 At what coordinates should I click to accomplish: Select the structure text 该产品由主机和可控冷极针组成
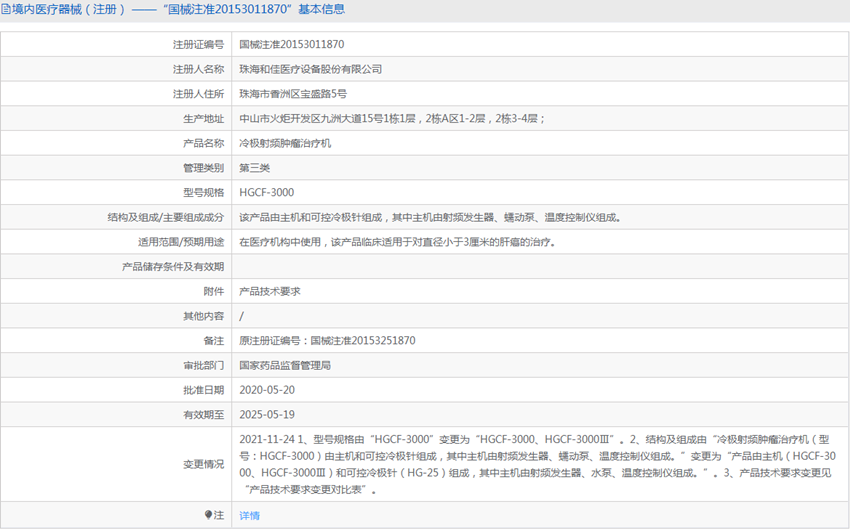point(311,217)
